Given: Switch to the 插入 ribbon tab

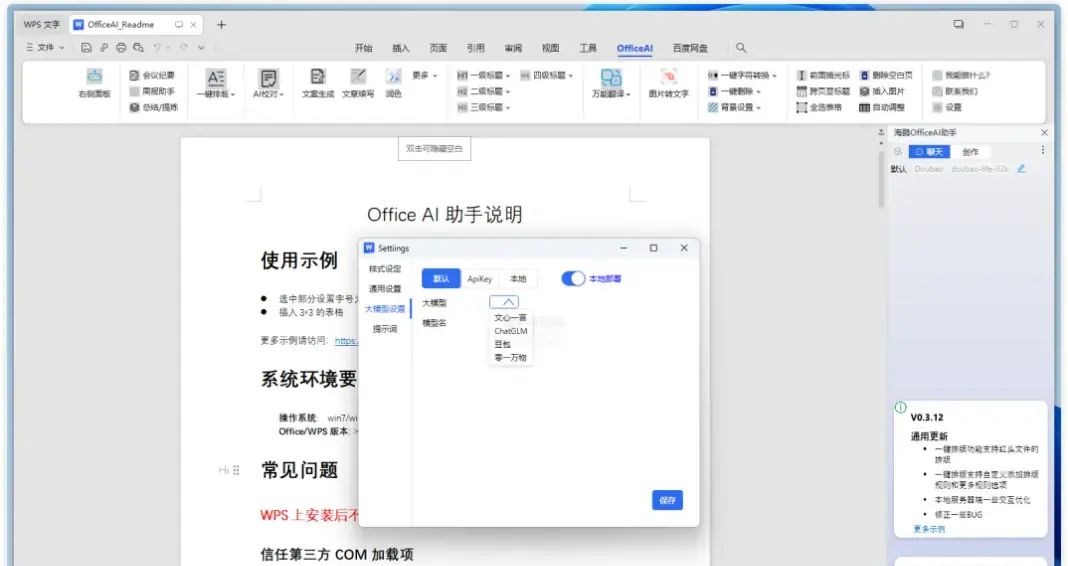Looking at the screenshot, I should 401,48.
